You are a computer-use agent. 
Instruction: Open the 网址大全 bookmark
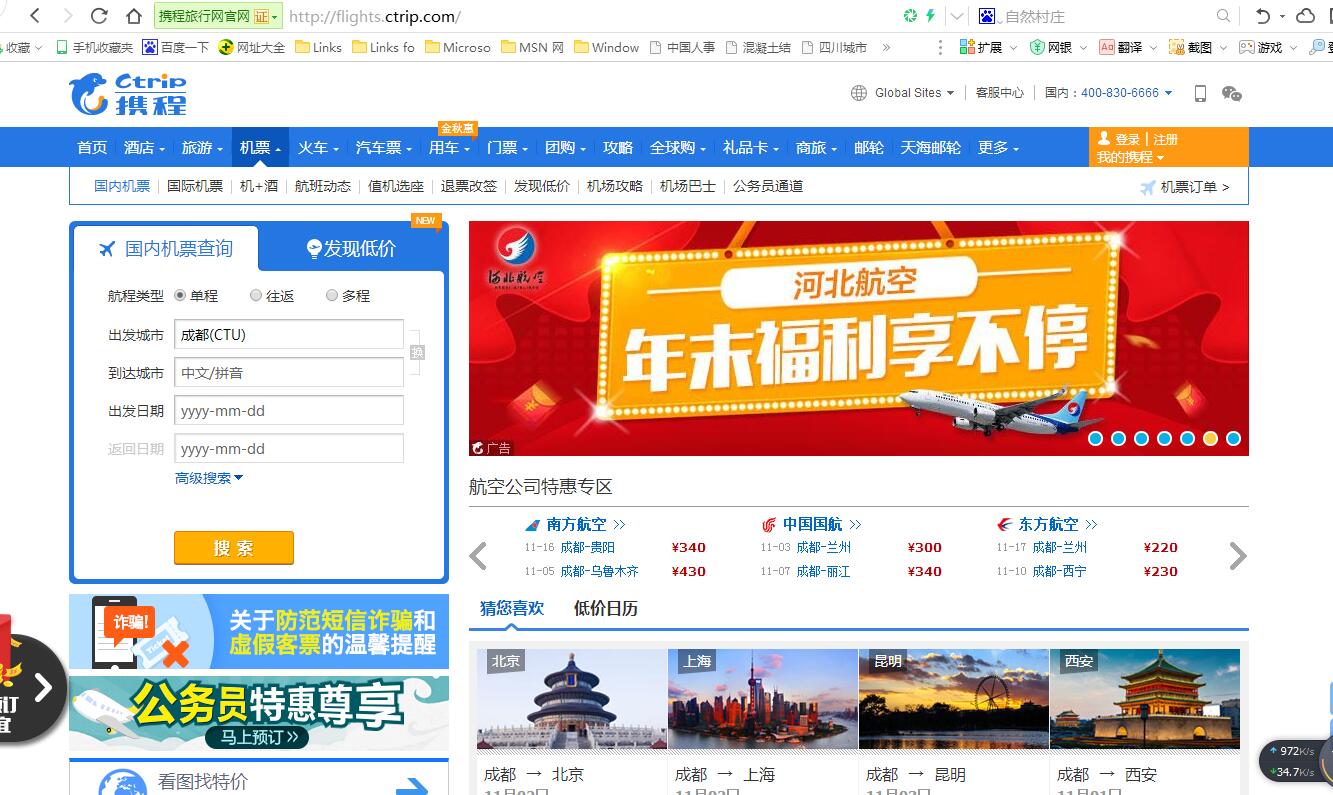coord(252,47)
